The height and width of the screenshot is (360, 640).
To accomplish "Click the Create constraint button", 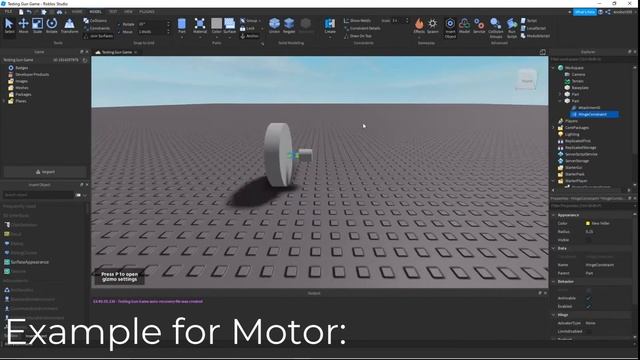I will pyautogui.click(x=330, y=25).
